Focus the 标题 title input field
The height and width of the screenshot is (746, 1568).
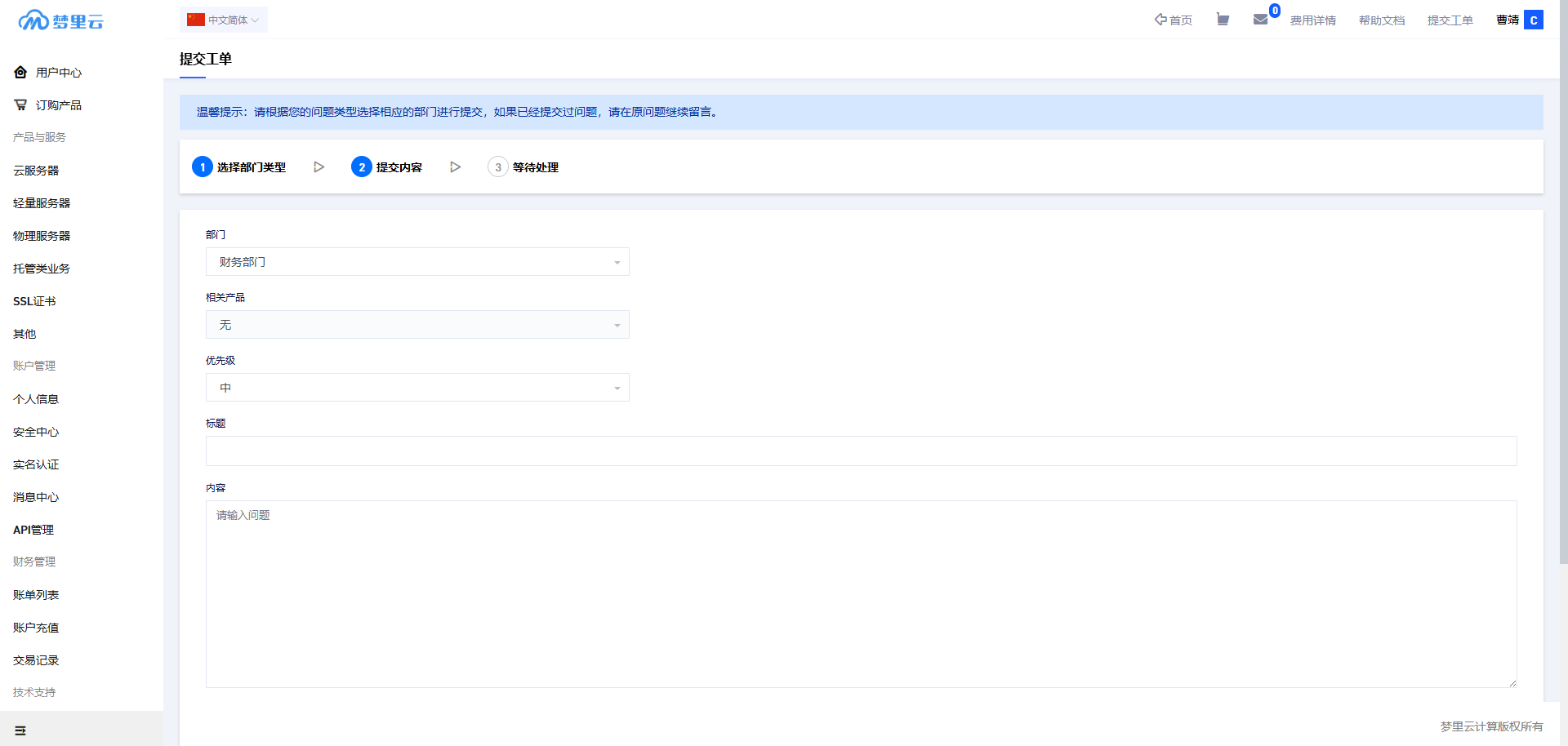click(x=861, y=451)
